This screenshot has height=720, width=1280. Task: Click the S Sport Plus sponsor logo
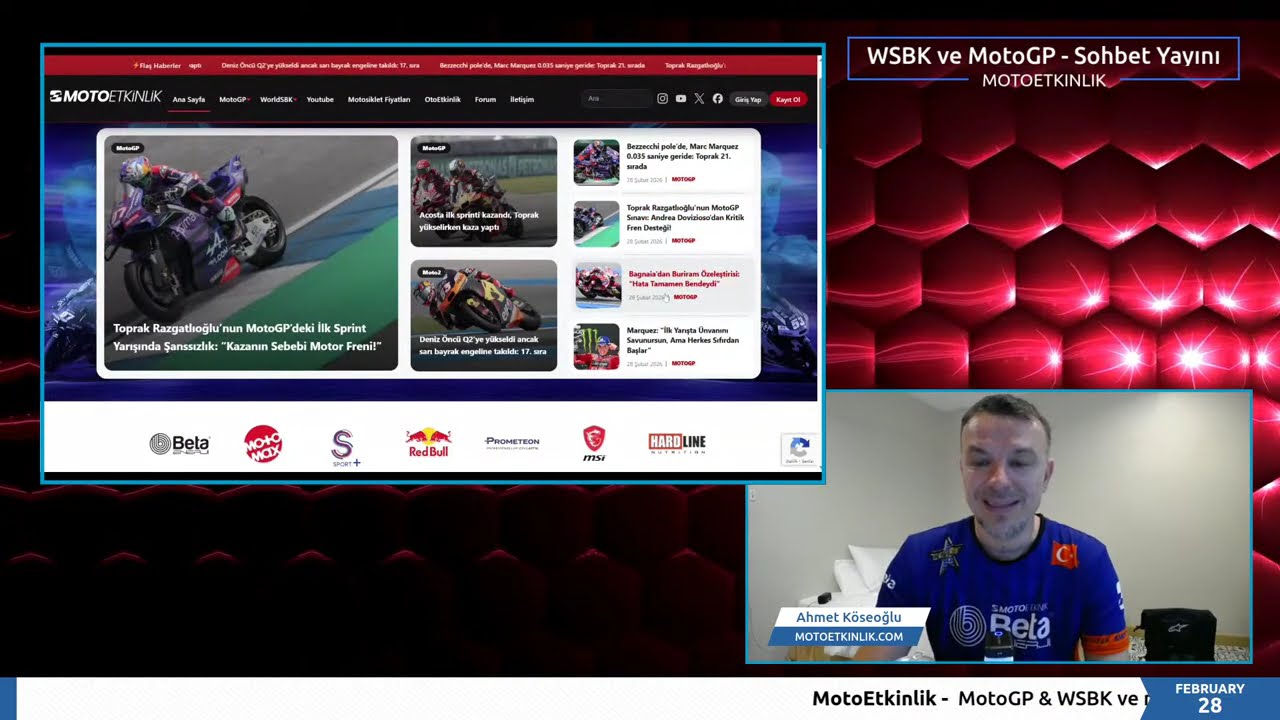click(344, 447)
